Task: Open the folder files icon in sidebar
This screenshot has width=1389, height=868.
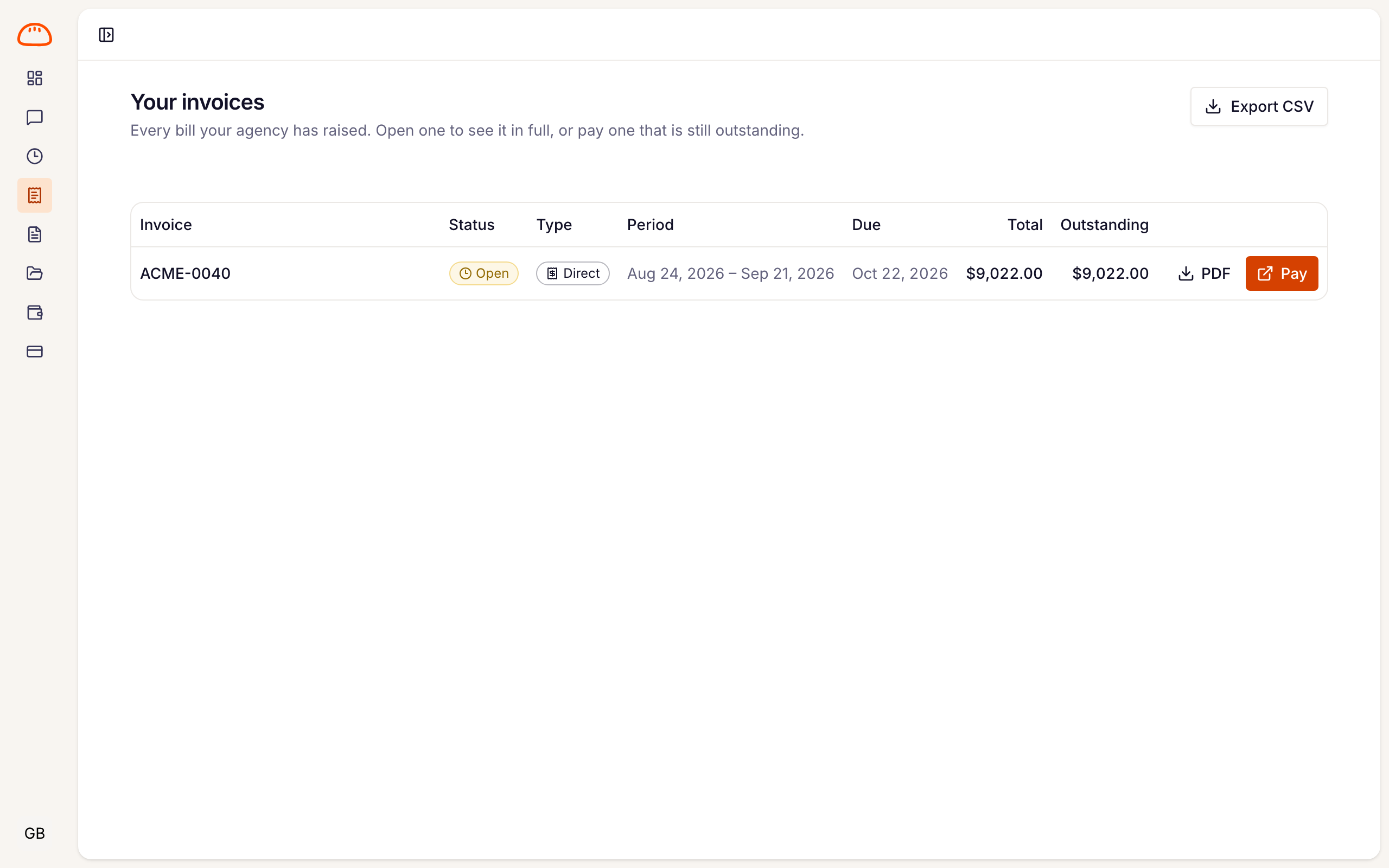Action: coord(34,273)
